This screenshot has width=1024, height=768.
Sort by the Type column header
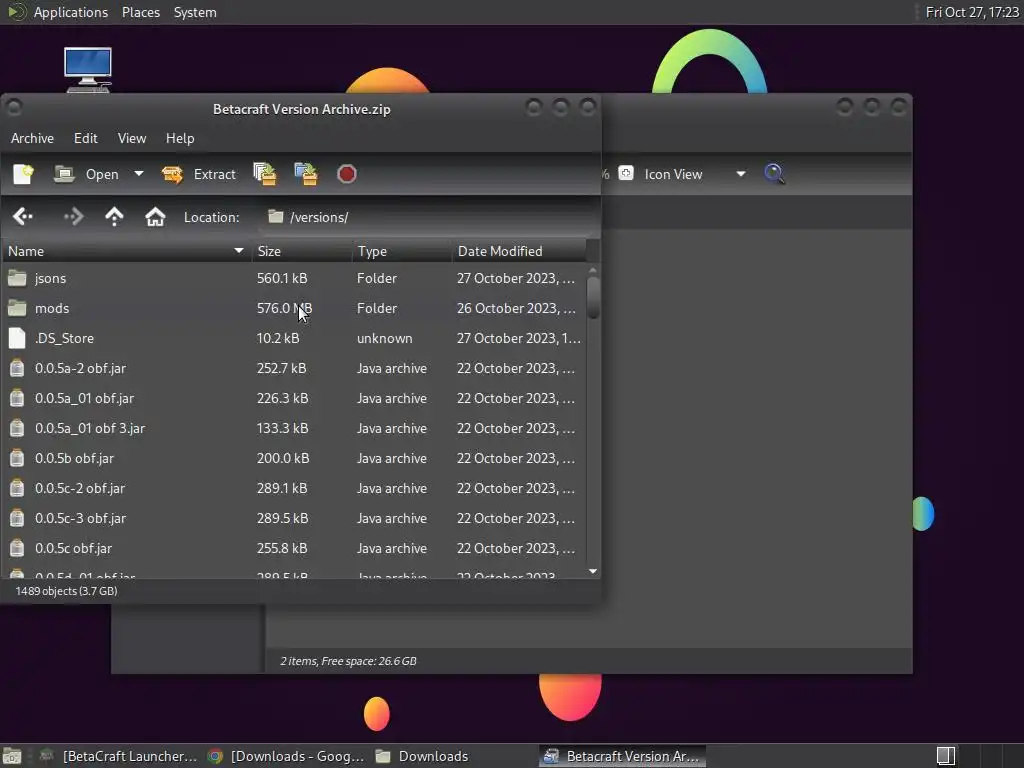click(402, 251)
